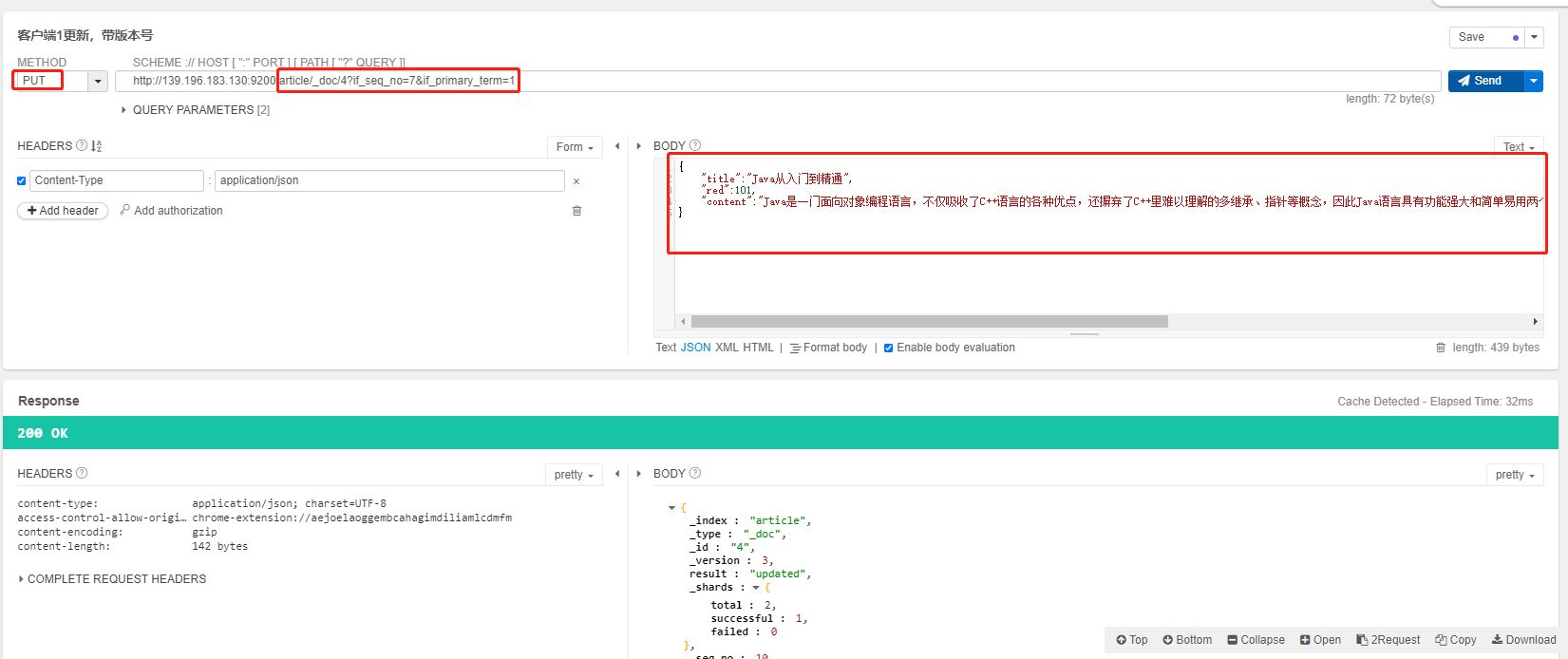Click the request title text at the top of the request
This screenshot has width=1568, height=659.
pos(85,35)
